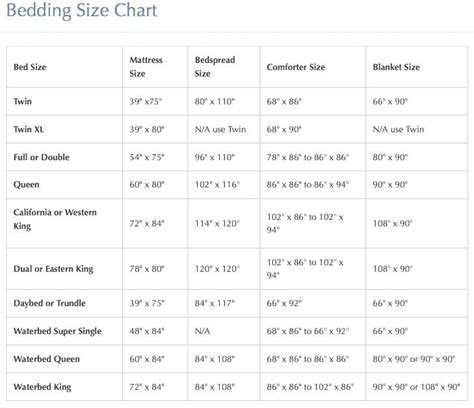
Task: Select the Queen row label
Action: pyautogui.click(x=26, y=185)
